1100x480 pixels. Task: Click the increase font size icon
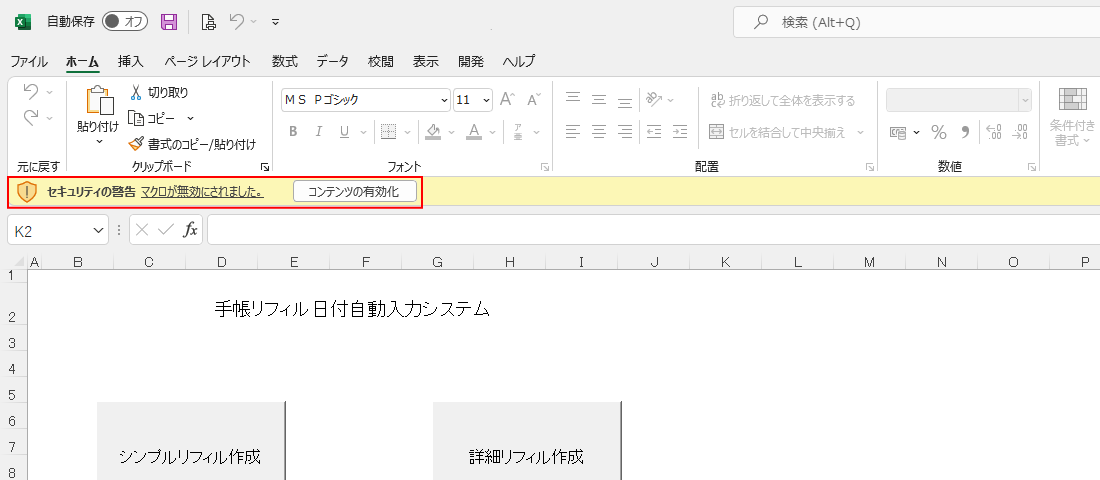[x=507, y=99]
